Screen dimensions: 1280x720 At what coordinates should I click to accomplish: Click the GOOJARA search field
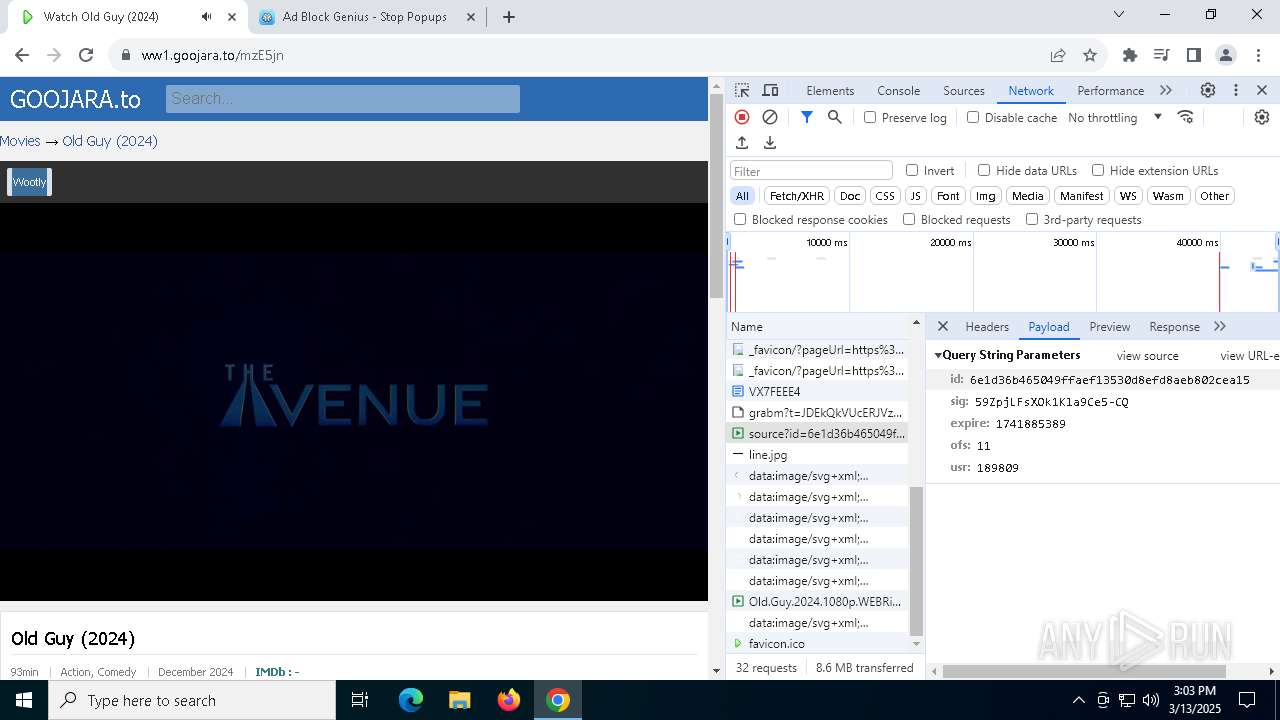coord(342,98)
